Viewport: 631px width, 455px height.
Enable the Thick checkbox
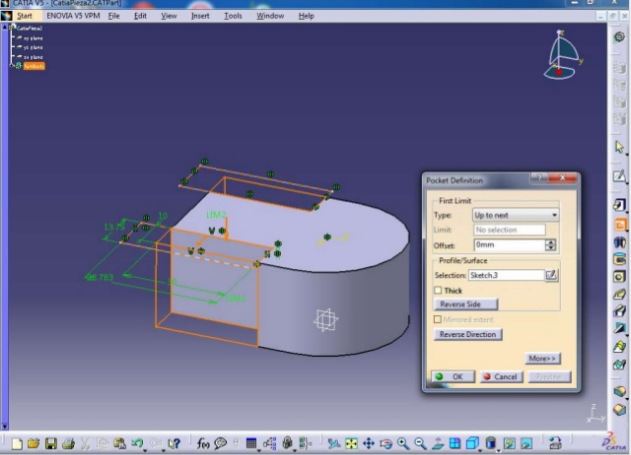(x=438, y=290)
